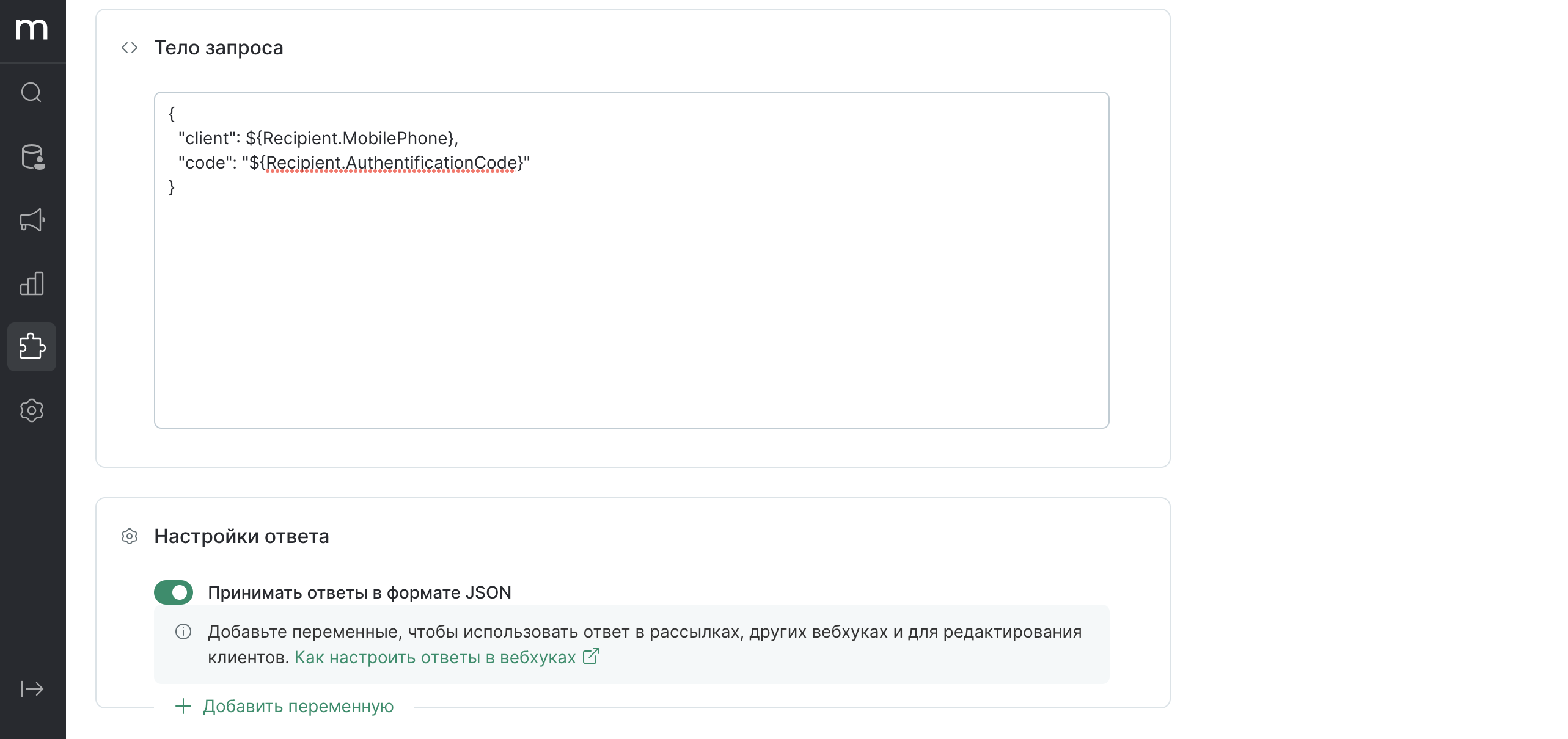Viewport: 1568px width, 739px height.
Task: Open link Как настроить ответы в вебхуках
Action: click(x=435, y=658)
